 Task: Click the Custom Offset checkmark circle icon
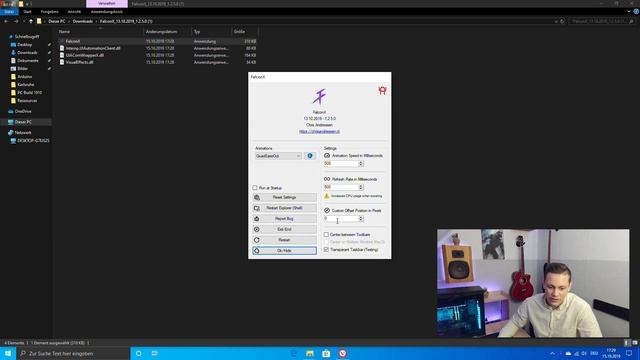point(327,211)
